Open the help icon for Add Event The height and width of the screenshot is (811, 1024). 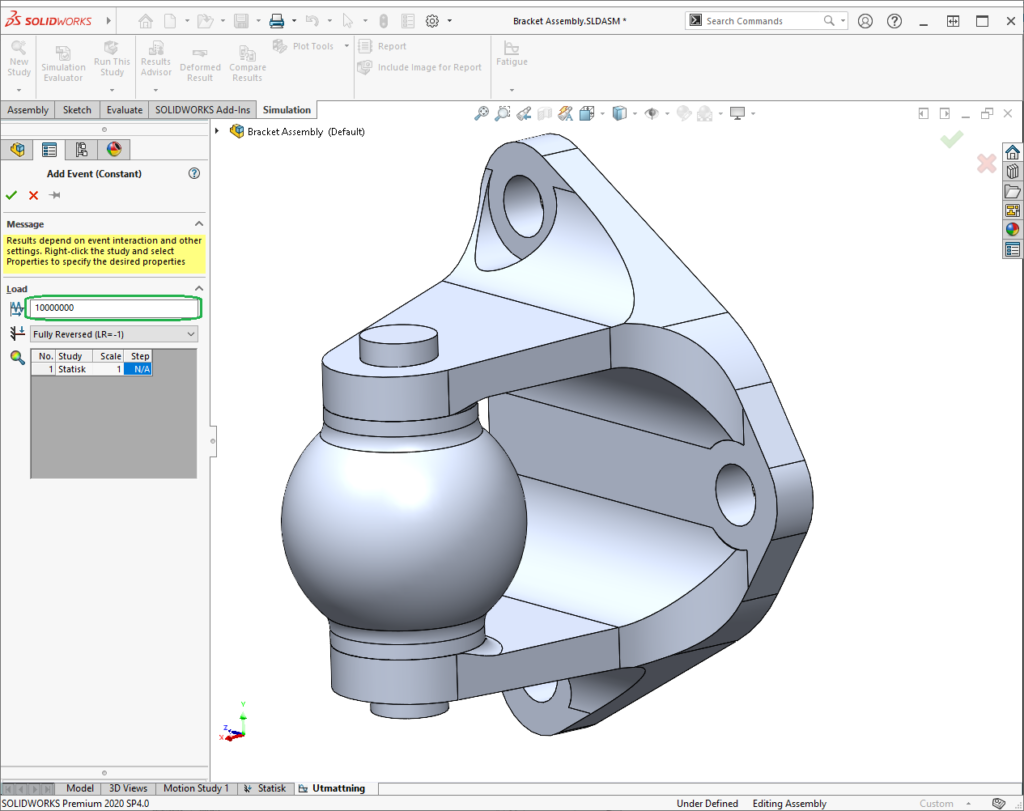pyautogui.click(x=194, y=173)
